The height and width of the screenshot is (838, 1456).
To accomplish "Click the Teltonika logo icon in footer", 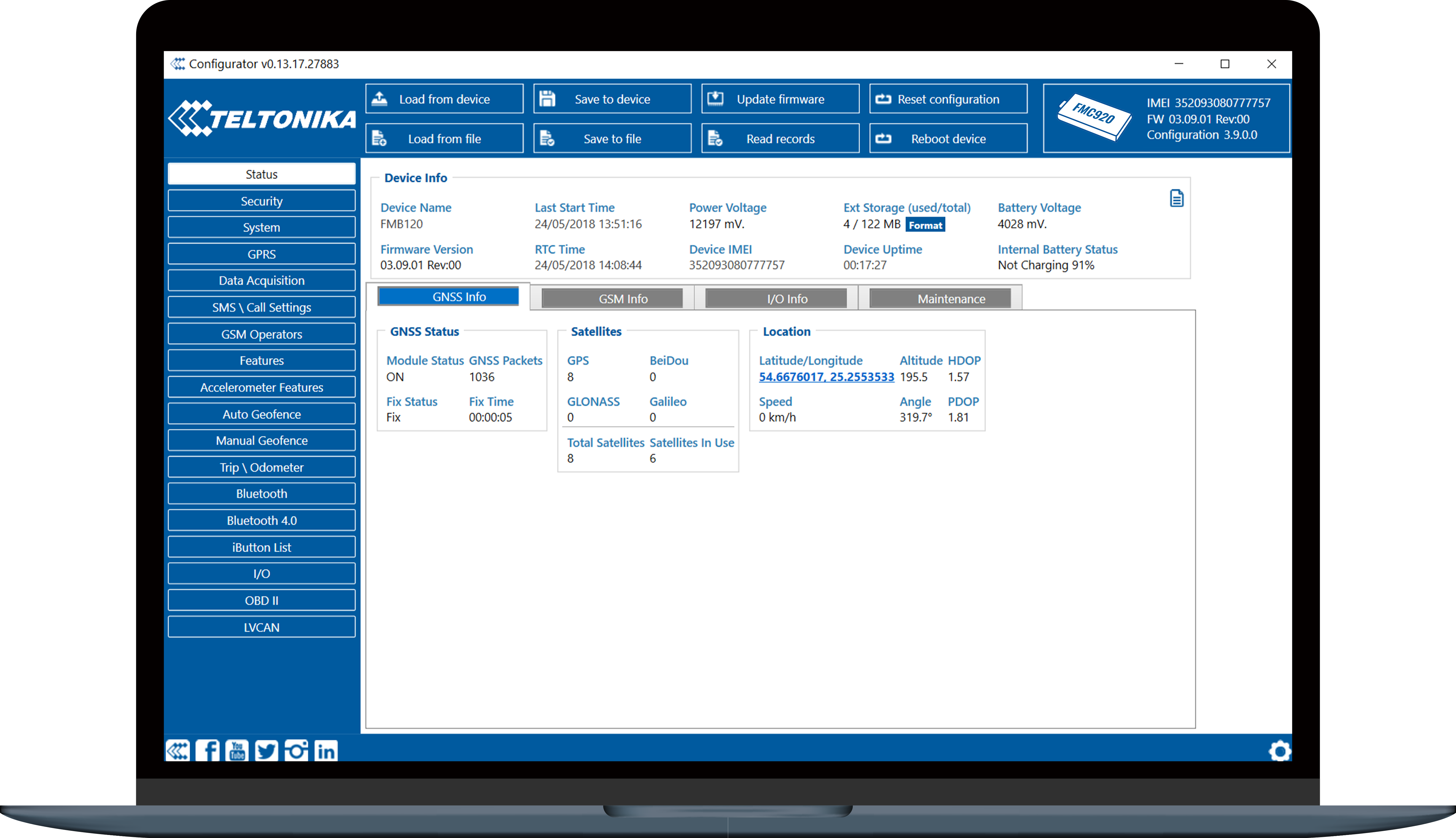I will 178,750.
